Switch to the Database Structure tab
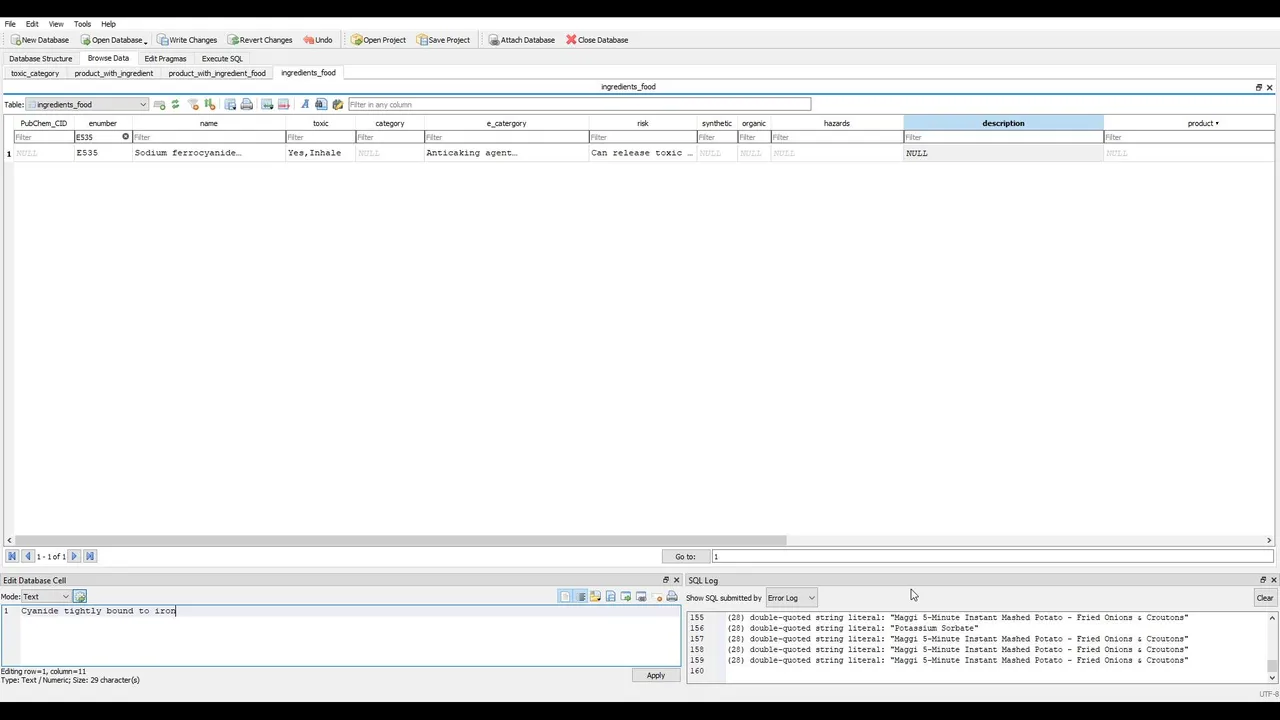Viewport: 1280px width, 720px height. click(x=41, y=59)
